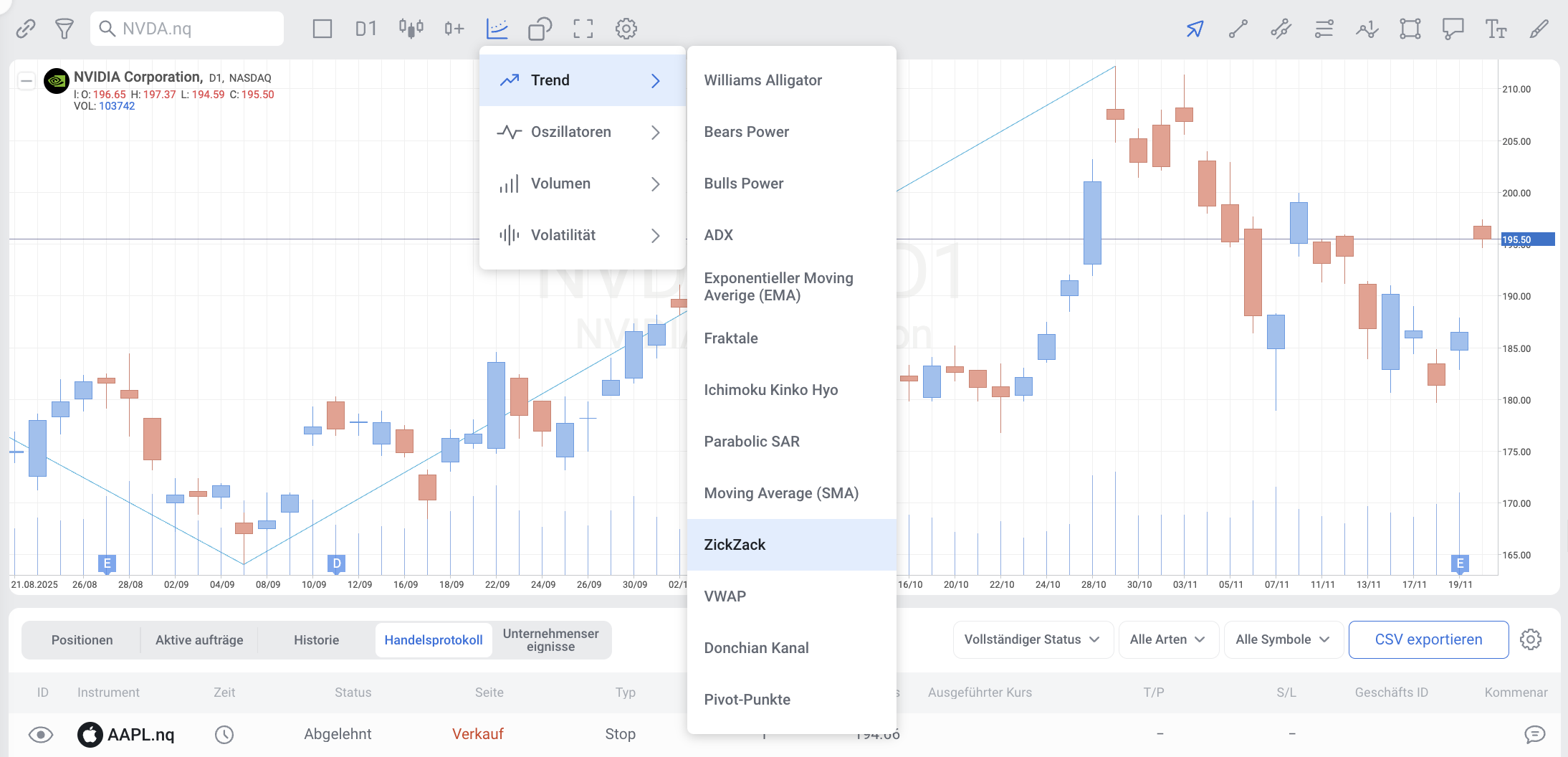This screenshot has width=1568, height=757.
Task: Add the Fraktale indicator
Action: [x=792, y=338]
